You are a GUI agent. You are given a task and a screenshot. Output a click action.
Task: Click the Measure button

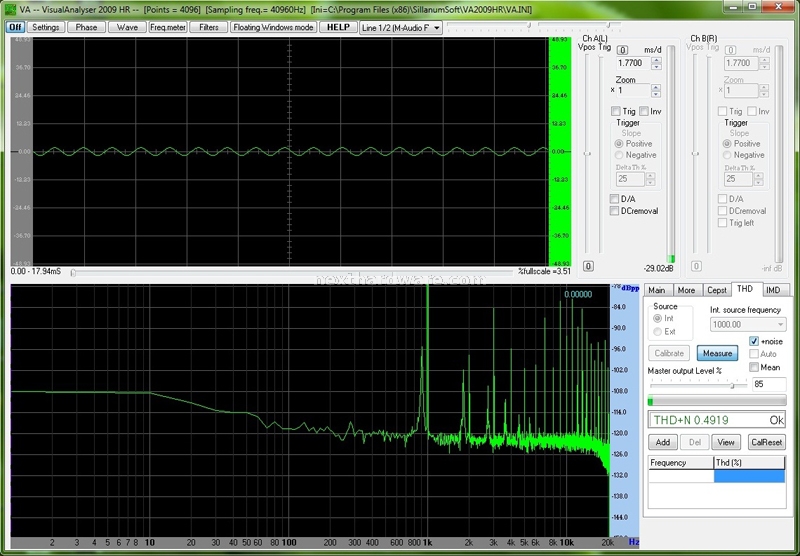click(717, 353)
